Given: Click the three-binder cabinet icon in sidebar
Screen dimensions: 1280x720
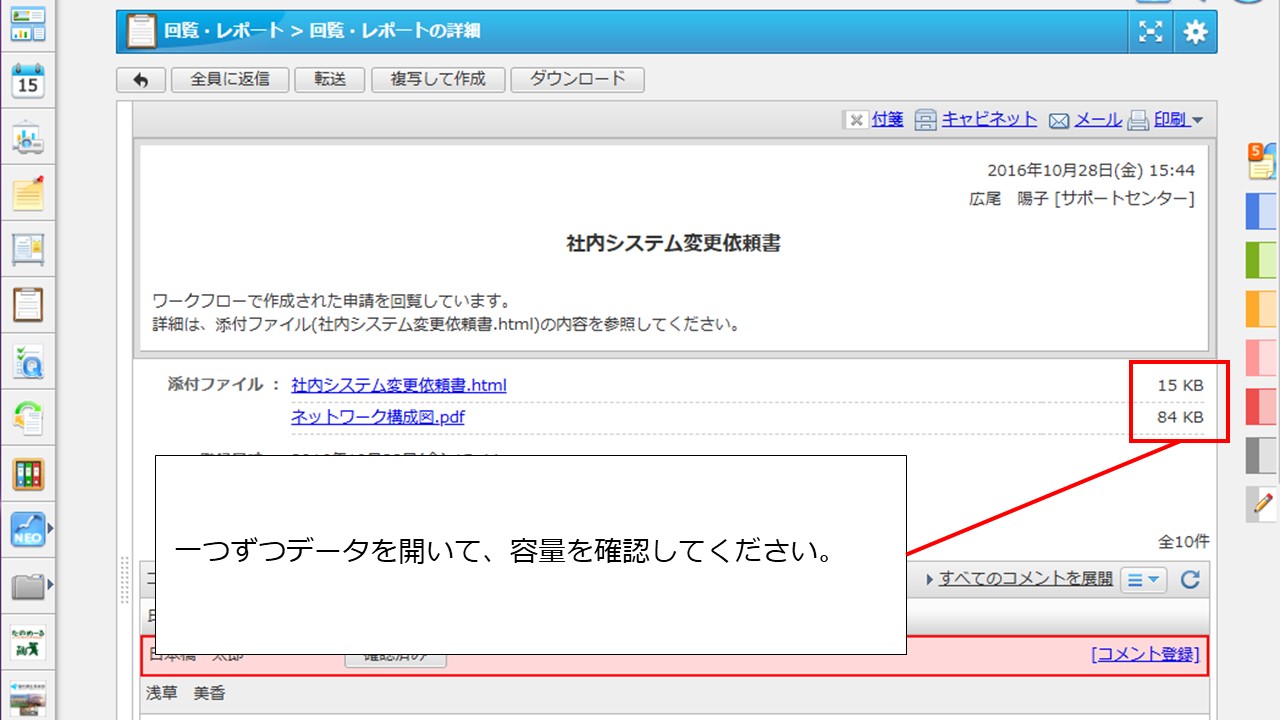Looking at the screenshot, I should (x=28, y=473).
